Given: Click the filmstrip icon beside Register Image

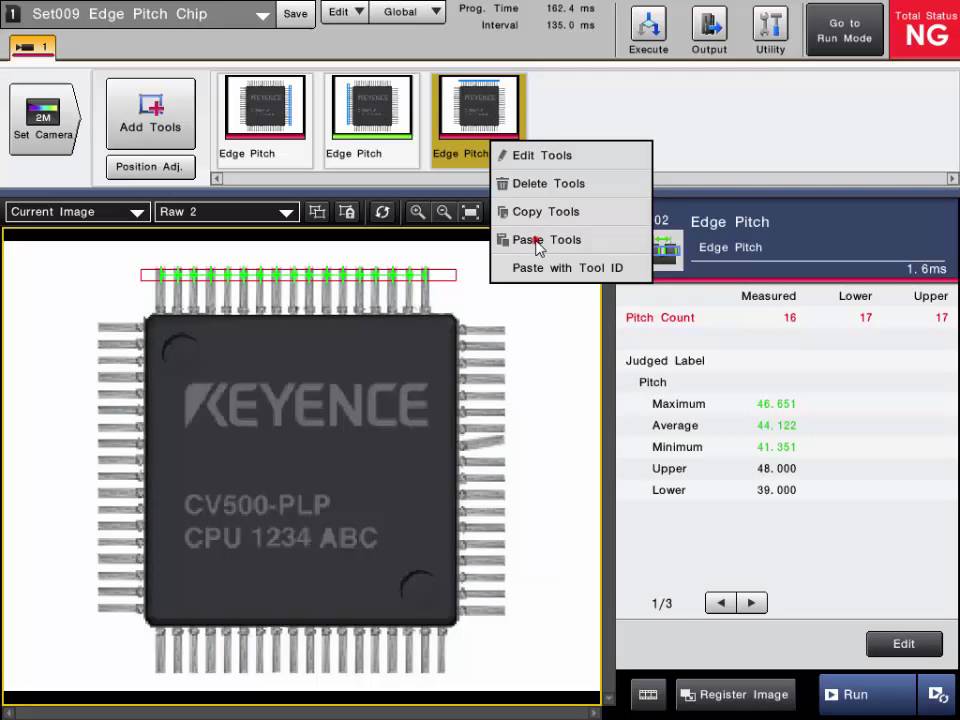Looking at the screenshot, I should tap(648, 694).
